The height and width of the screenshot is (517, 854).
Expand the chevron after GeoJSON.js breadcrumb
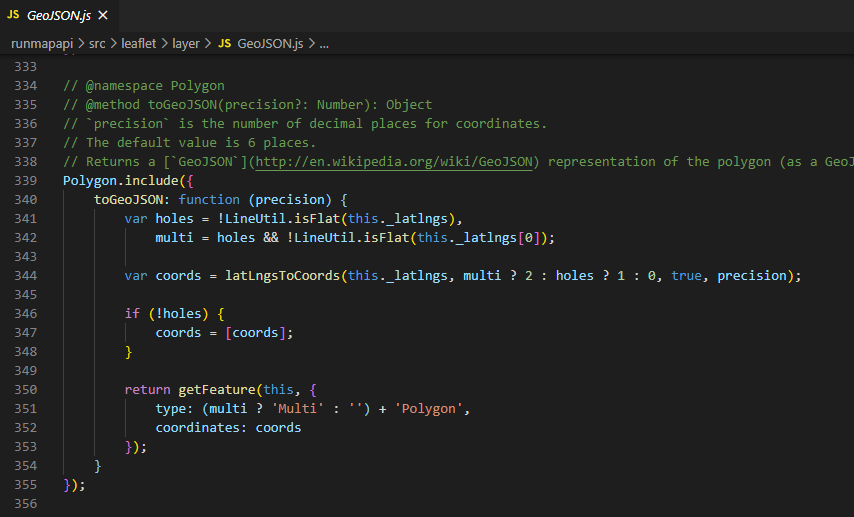coord(311,44)
